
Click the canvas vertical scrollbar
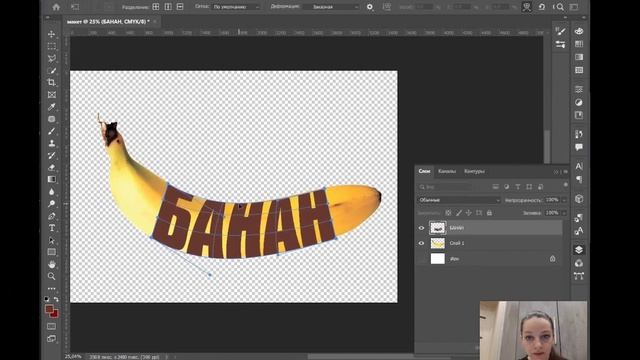coord(547,147)
